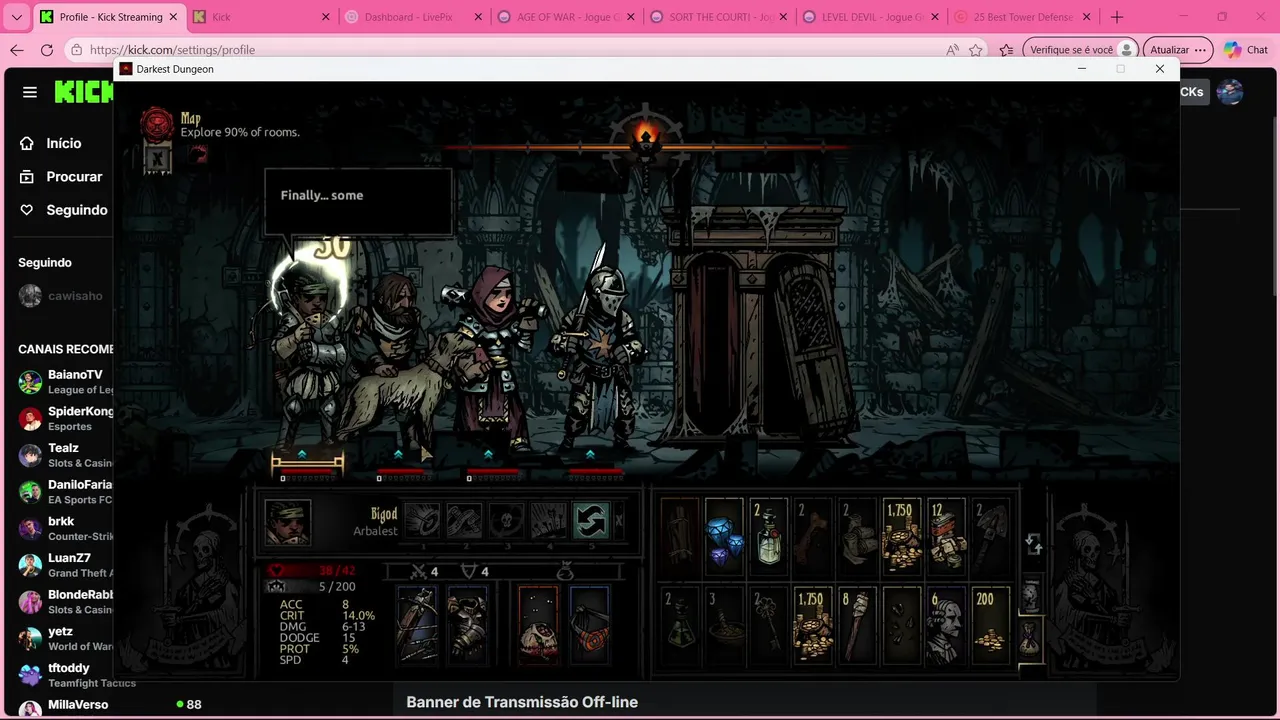Switch to the inventory bag tab
The height and width of the screenshot is (720, 1280).
click(x=1030, y=637)
